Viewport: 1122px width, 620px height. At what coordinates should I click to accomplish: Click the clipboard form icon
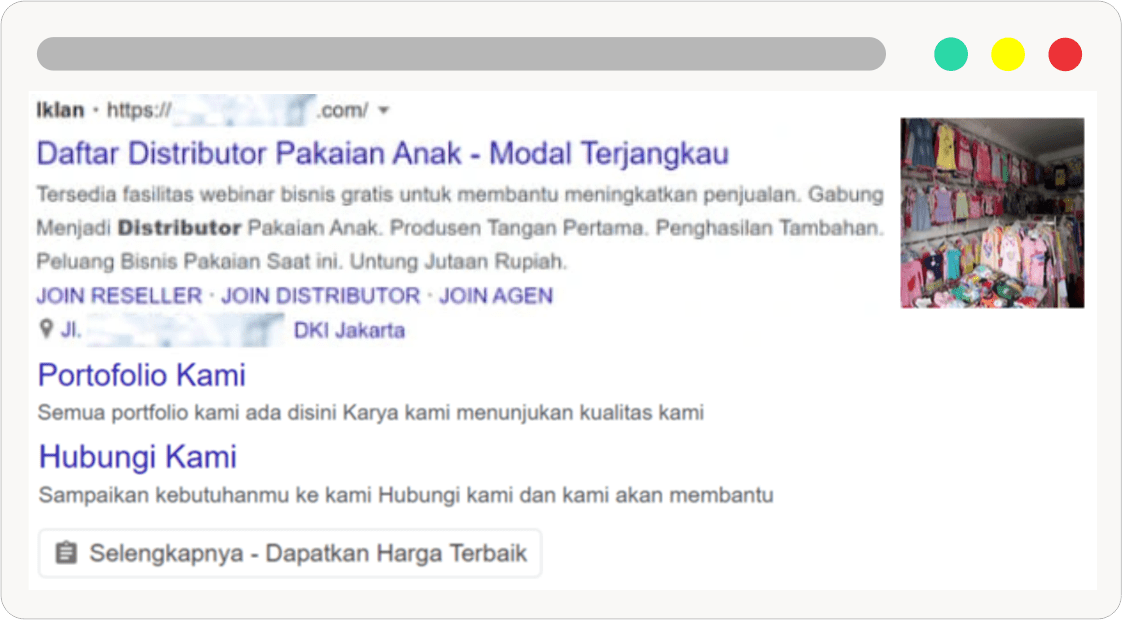66,553
